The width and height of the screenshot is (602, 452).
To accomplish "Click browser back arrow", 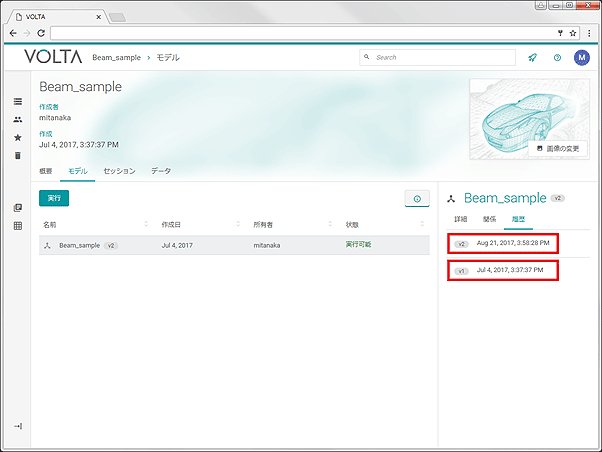I will click(x=13, y=33).
